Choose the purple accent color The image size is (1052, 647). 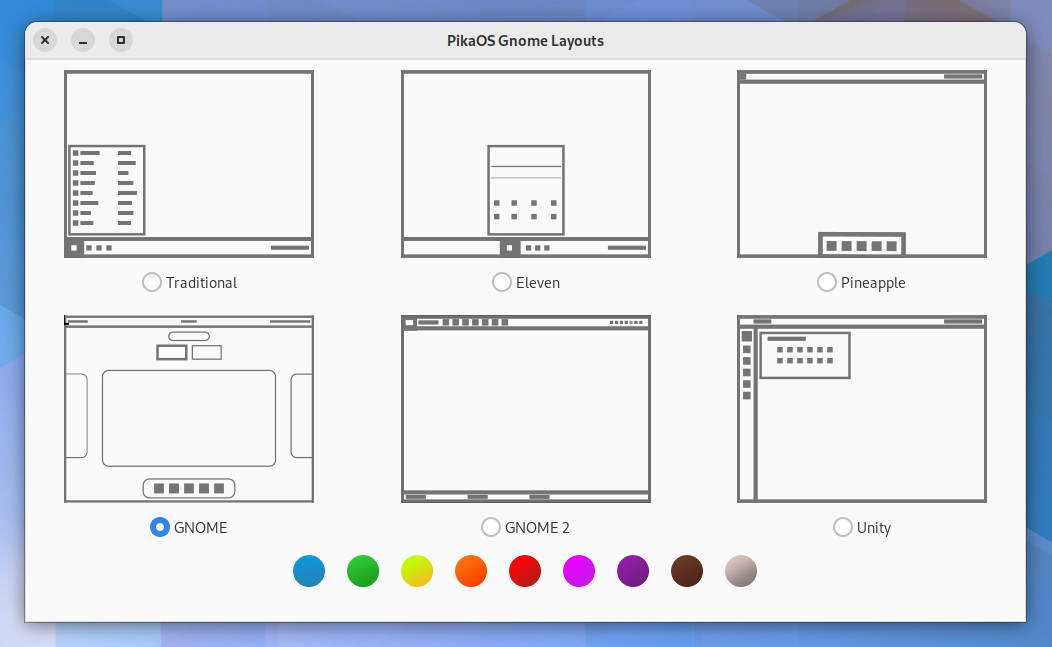[x=633, y=571]
